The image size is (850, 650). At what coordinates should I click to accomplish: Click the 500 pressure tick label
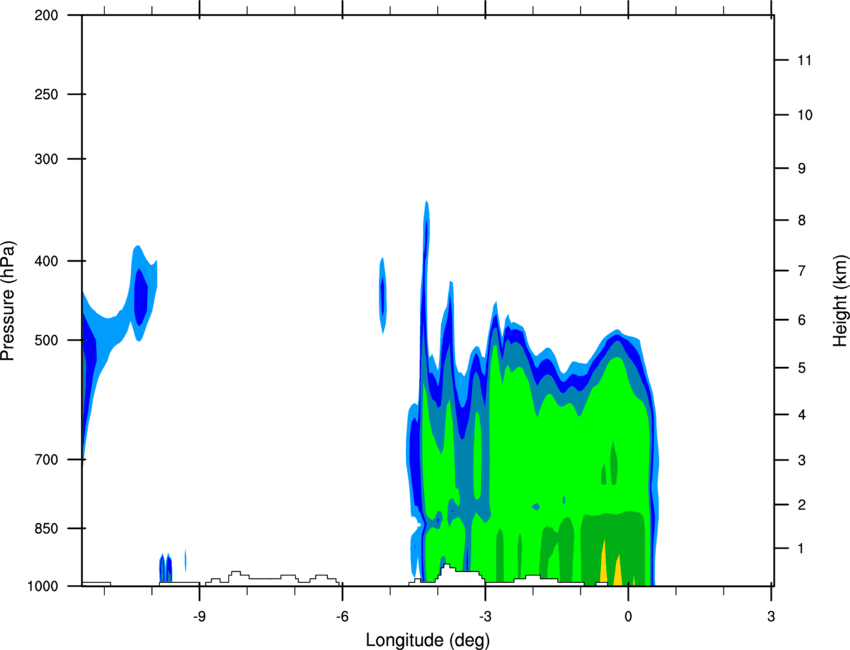point(46,340)
